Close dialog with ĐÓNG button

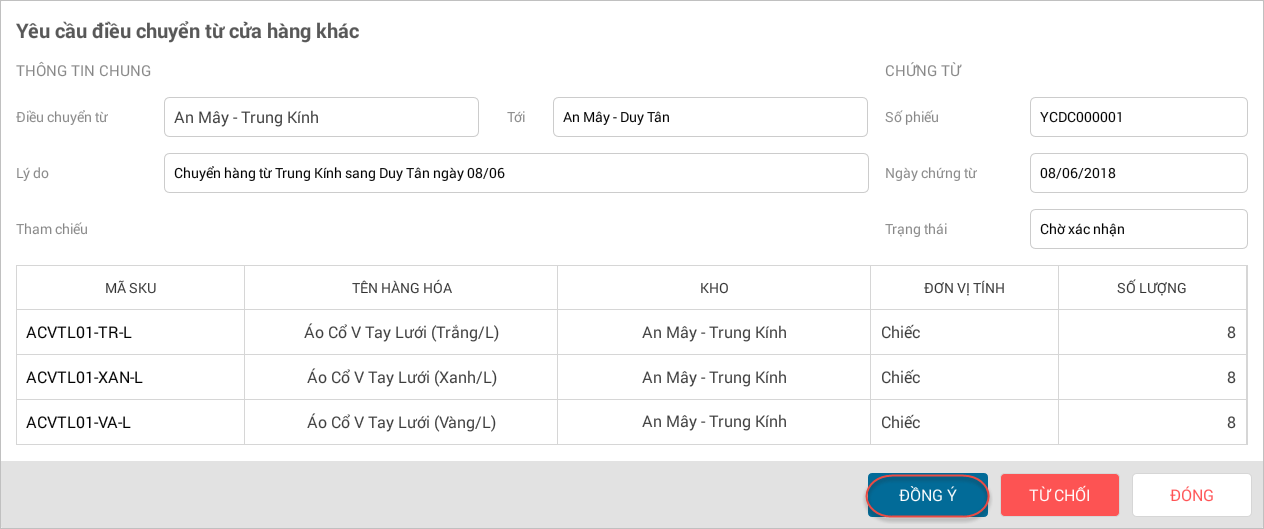pos(1191,495)
